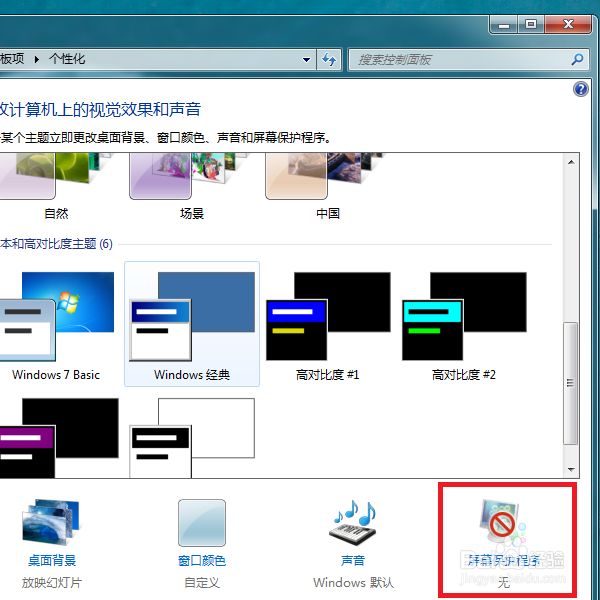The image size is (600, 600).
Task: Select the Windows 7 Basic theme thumbnail
Action: [x=56, y=316]
